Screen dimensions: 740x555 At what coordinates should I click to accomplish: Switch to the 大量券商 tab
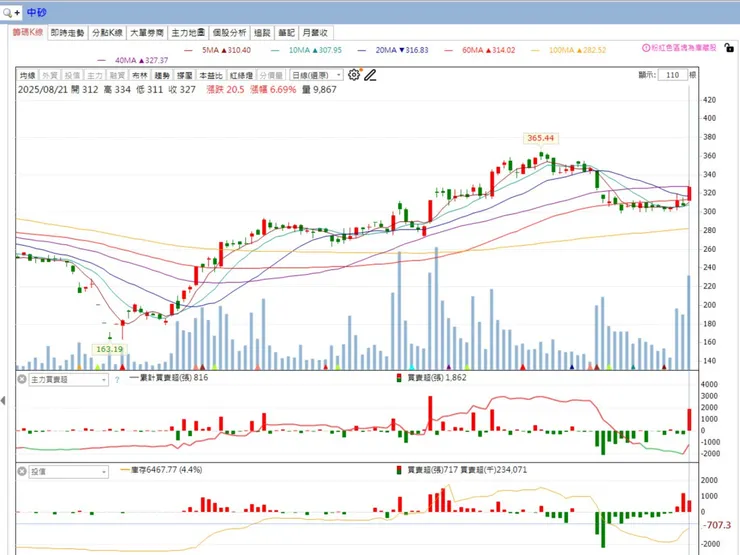147,33
